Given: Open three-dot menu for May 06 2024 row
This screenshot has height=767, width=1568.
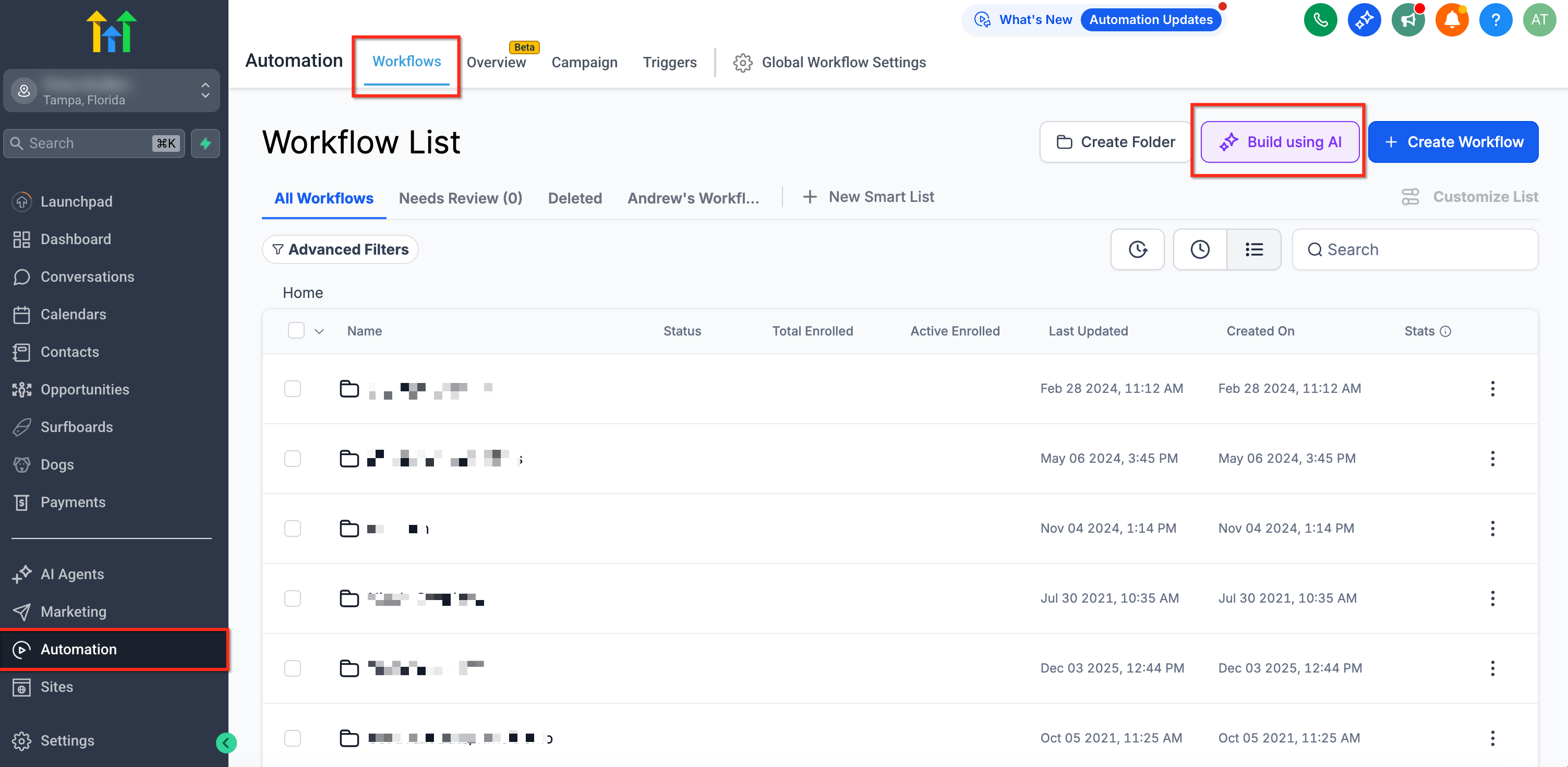Looking at the screenshot, I should pos(1492,458).
